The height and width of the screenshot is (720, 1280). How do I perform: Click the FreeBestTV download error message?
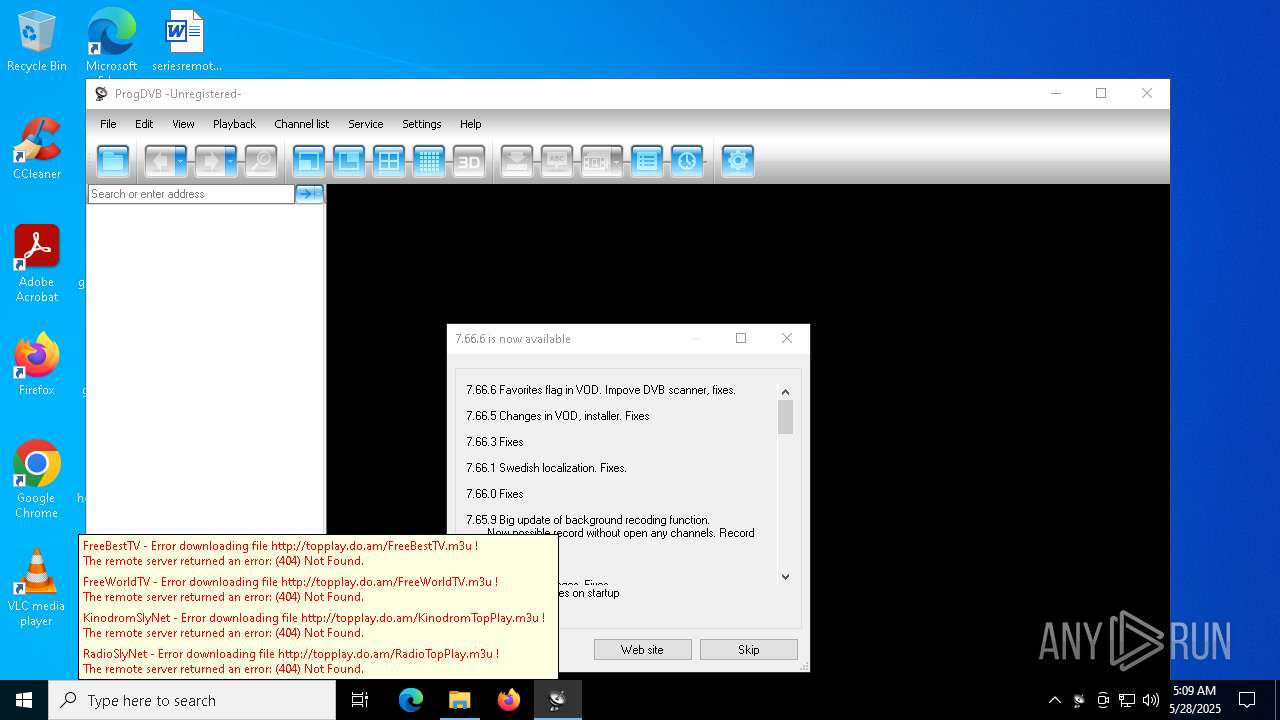point(280,554)
